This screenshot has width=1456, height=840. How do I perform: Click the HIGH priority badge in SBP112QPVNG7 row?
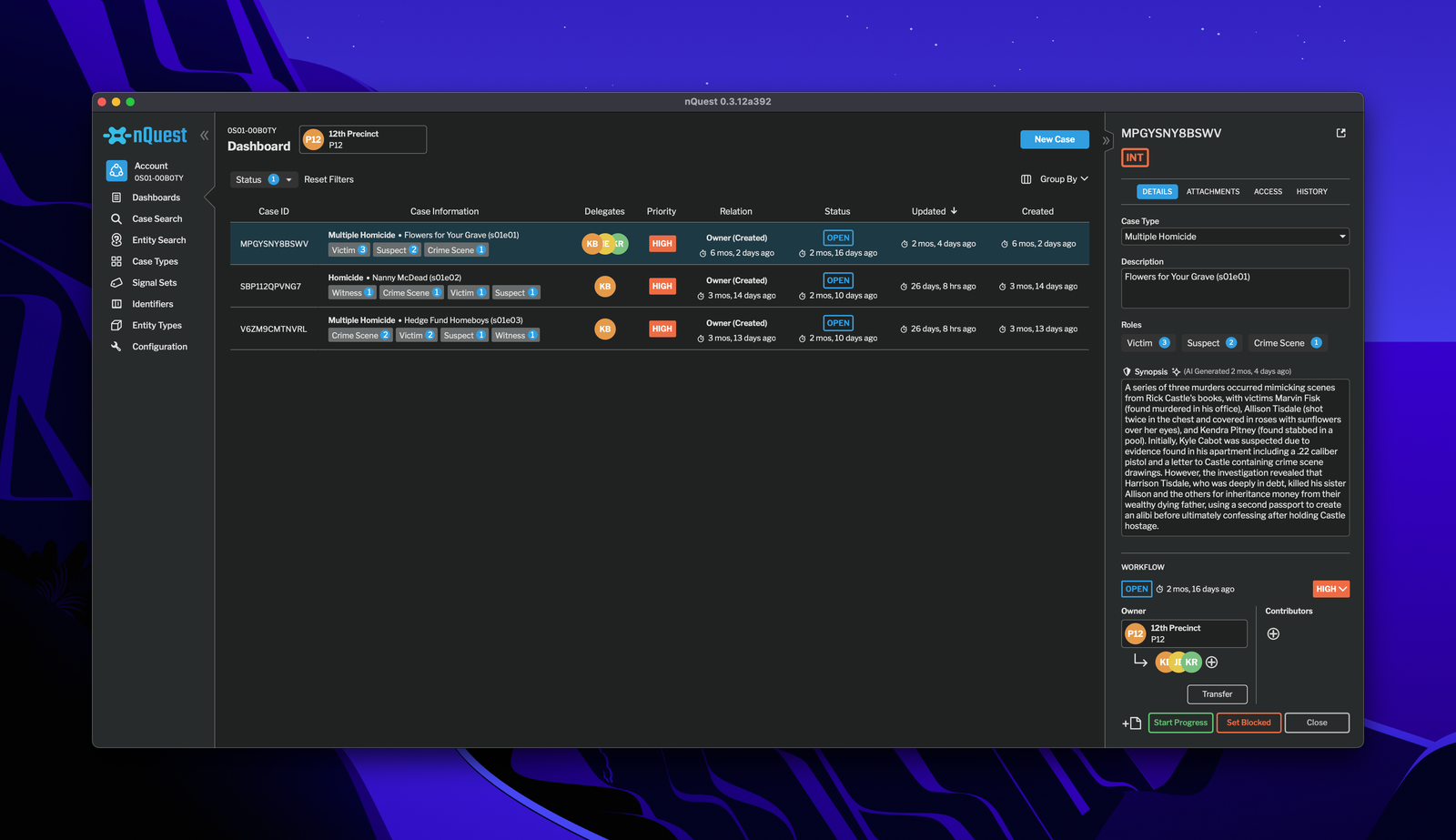(x=662, y=287)
